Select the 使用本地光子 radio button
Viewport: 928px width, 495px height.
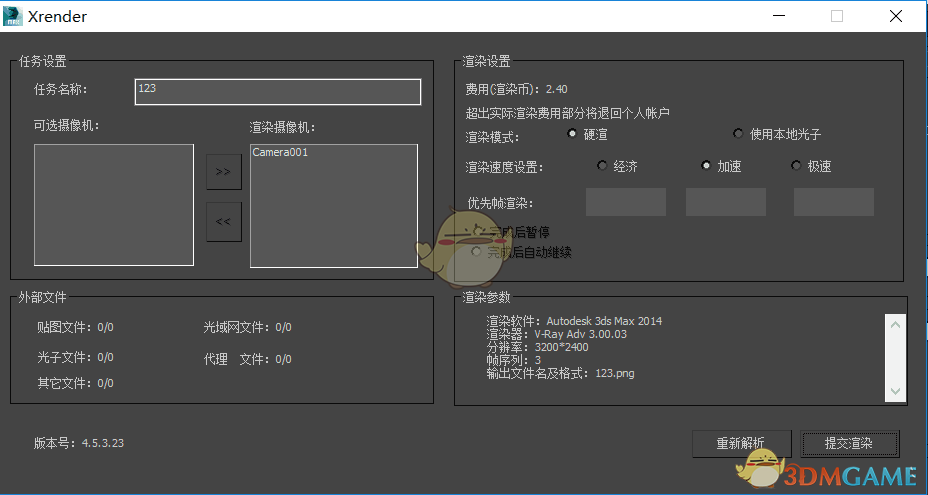(x=737, y=133)
